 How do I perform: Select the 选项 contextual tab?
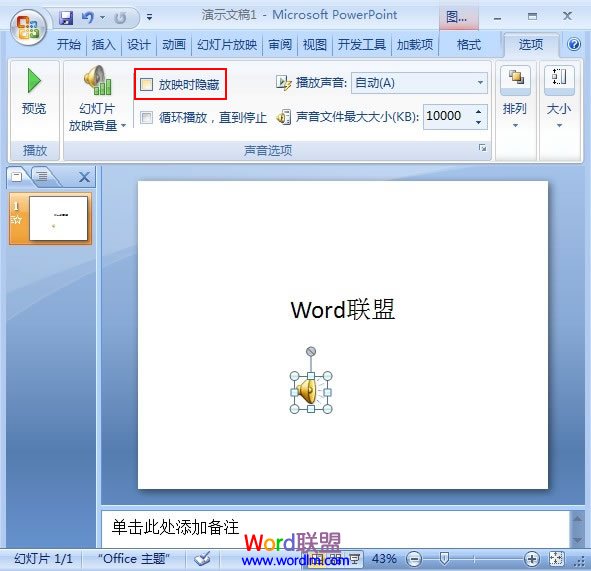click(x=531, y=44)
